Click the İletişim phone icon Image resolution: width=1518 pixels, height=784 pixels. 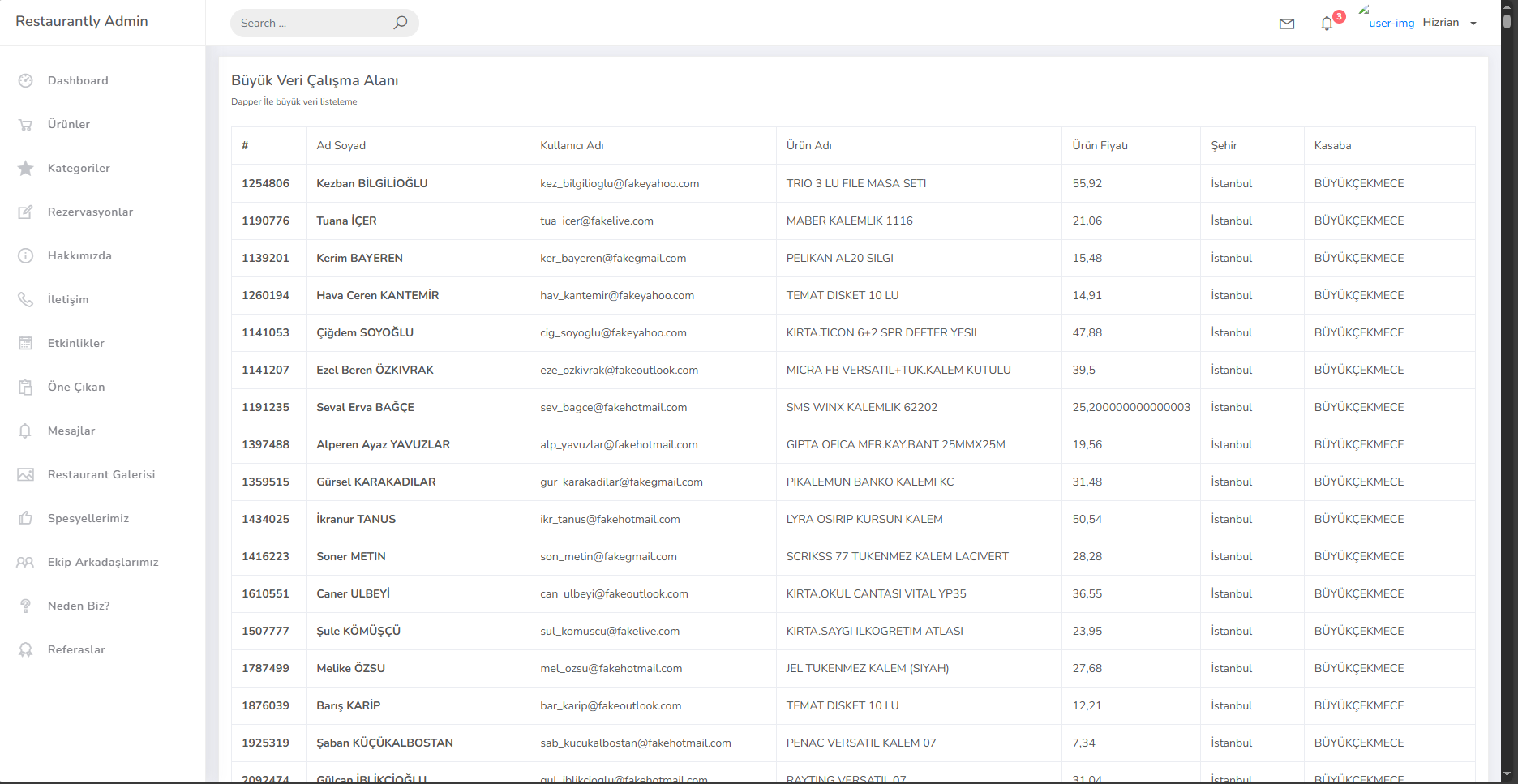(x=26, y=299)
